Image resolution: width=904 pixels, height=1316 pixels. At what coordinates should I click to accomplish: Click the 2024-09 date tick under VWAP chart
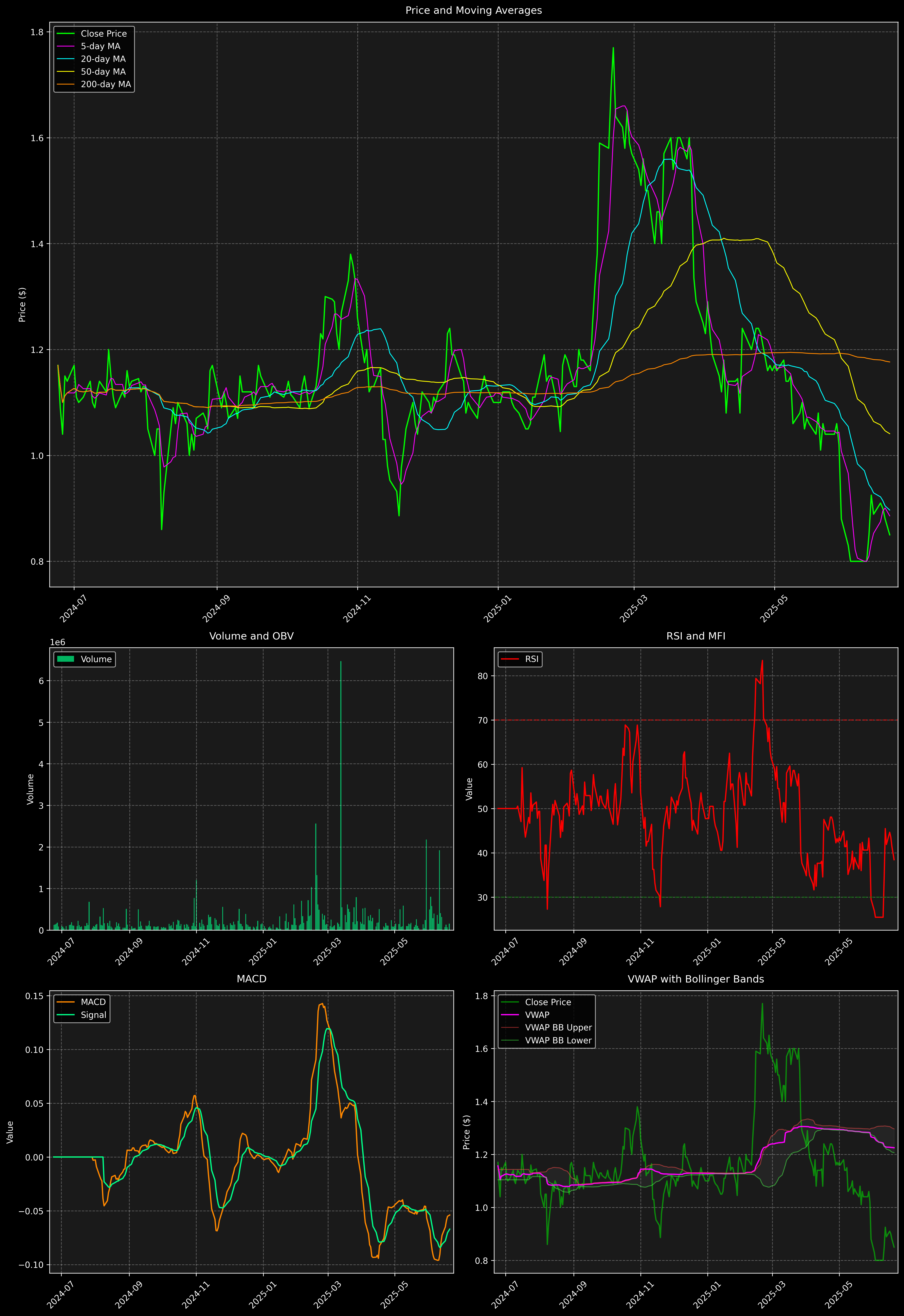click(573, 1295)
